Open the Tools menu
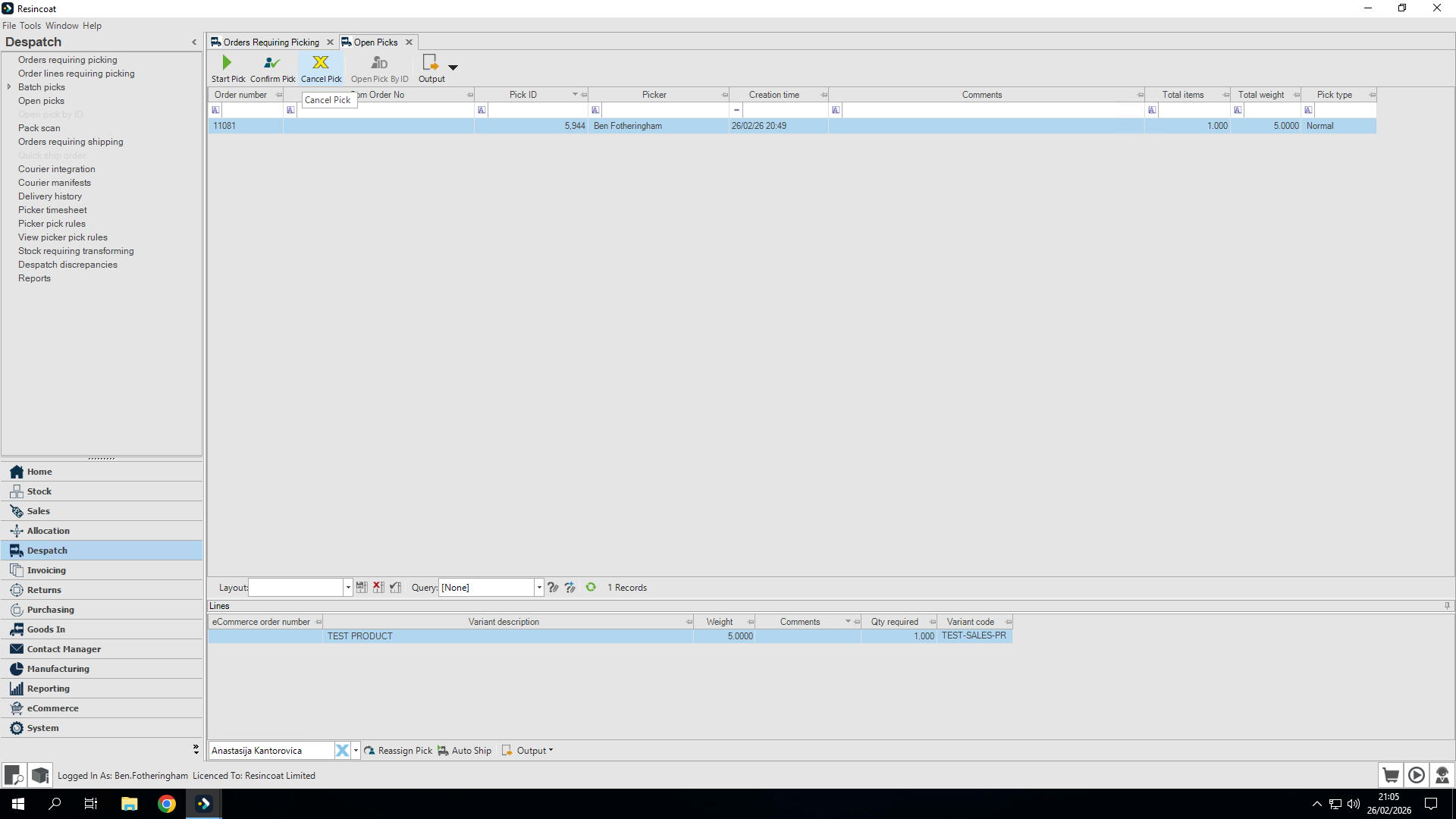This screenshot has width=1456, height=819. click(30, 26)
